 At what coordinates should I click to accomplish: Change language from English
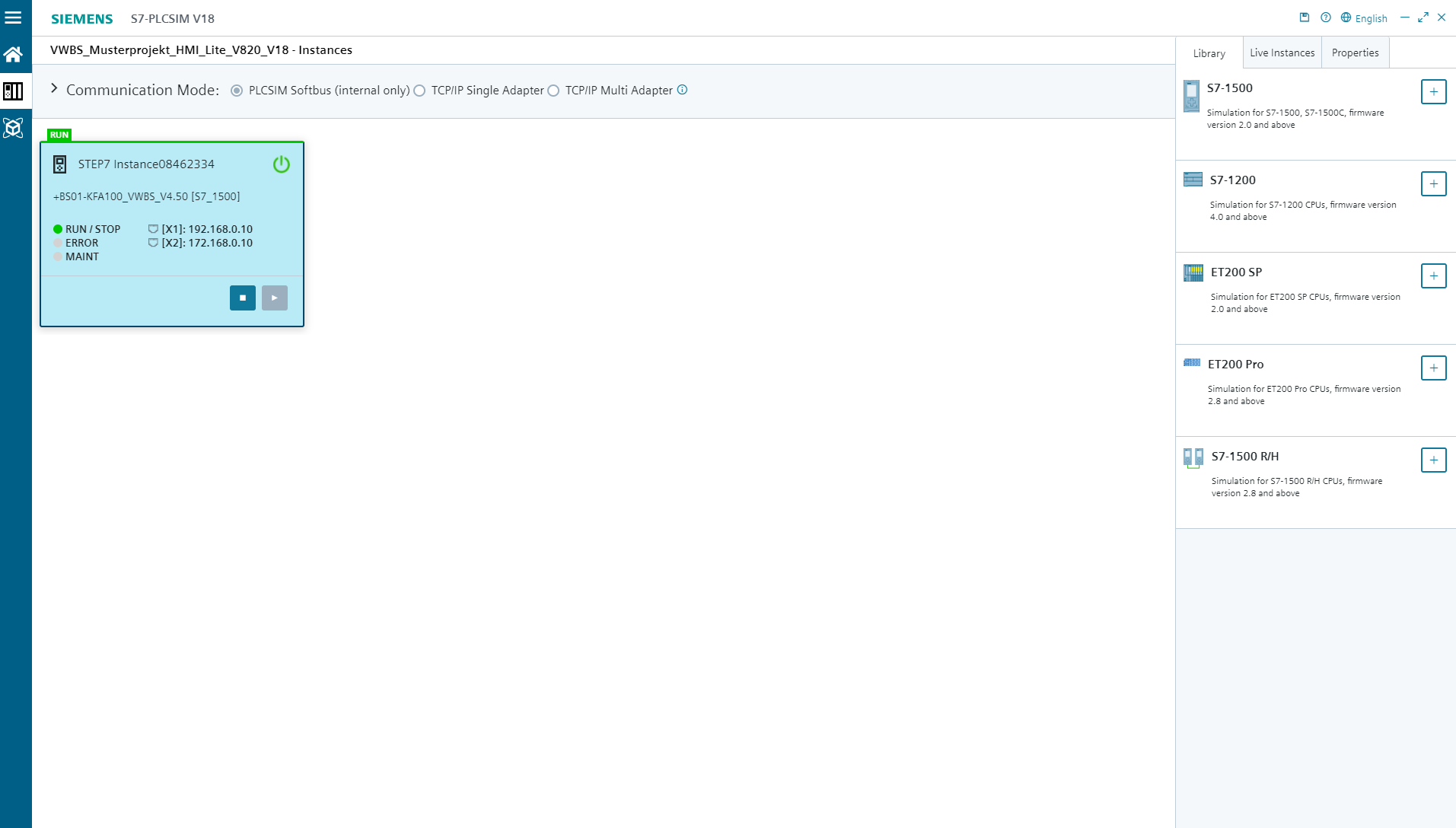[1364, 18]
